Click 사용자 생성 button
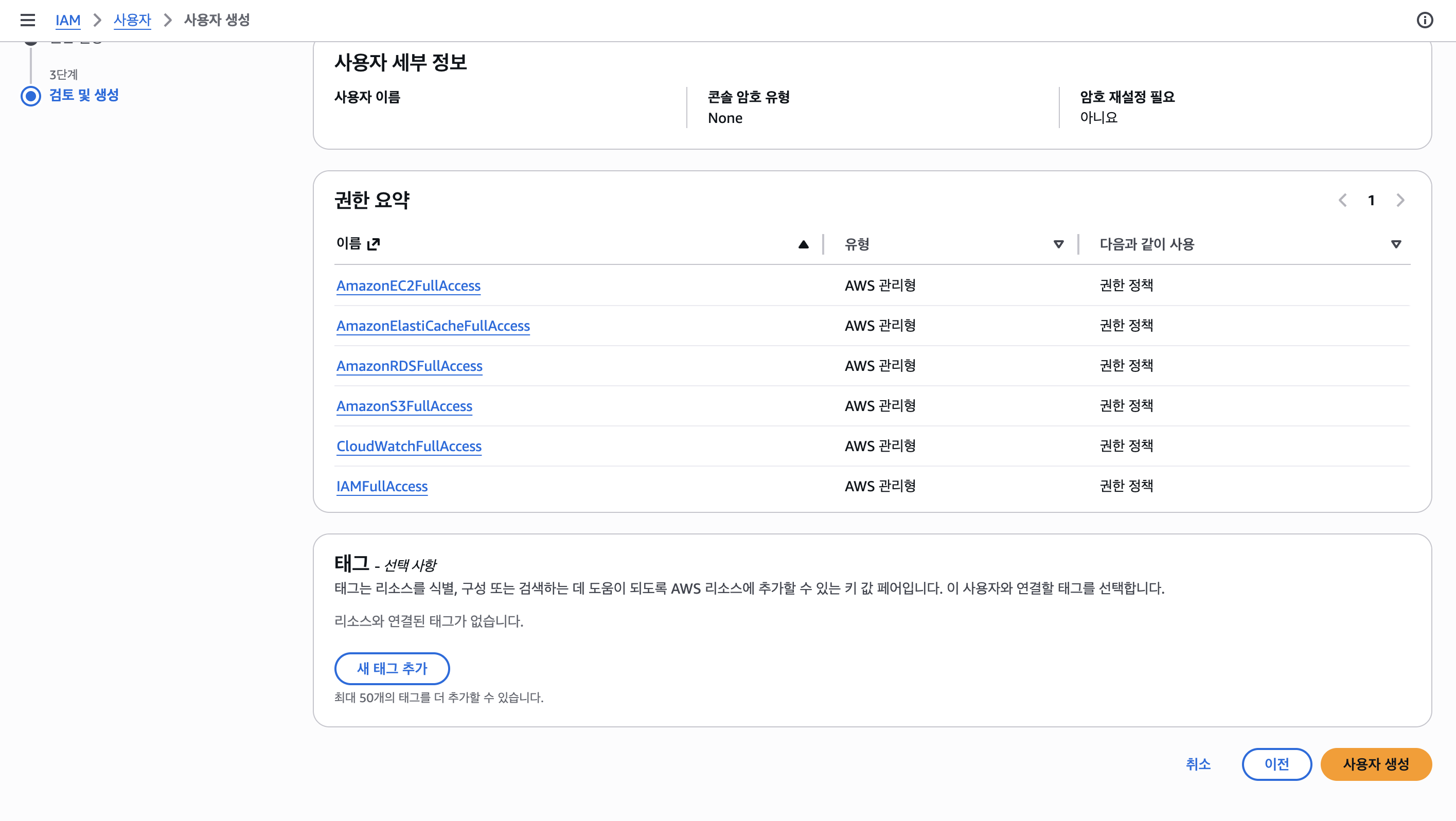 point(1376,764)
